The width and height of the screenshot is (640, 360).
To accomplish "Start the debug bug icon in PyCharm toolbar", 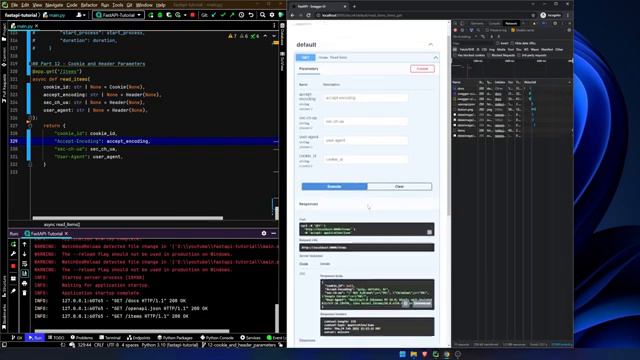I will (160, 15).
